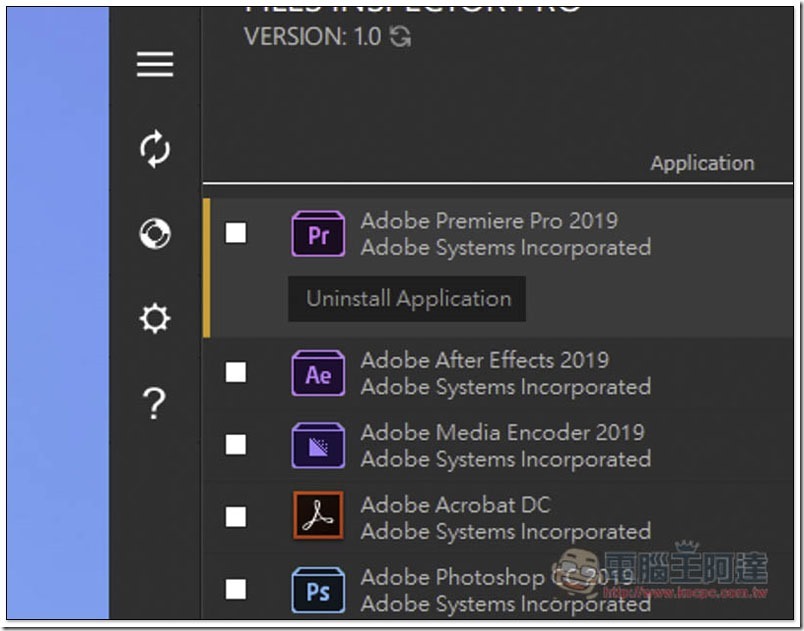
Task: Check the Adobe After Effects 2019 checkbox
Action: 236,373
